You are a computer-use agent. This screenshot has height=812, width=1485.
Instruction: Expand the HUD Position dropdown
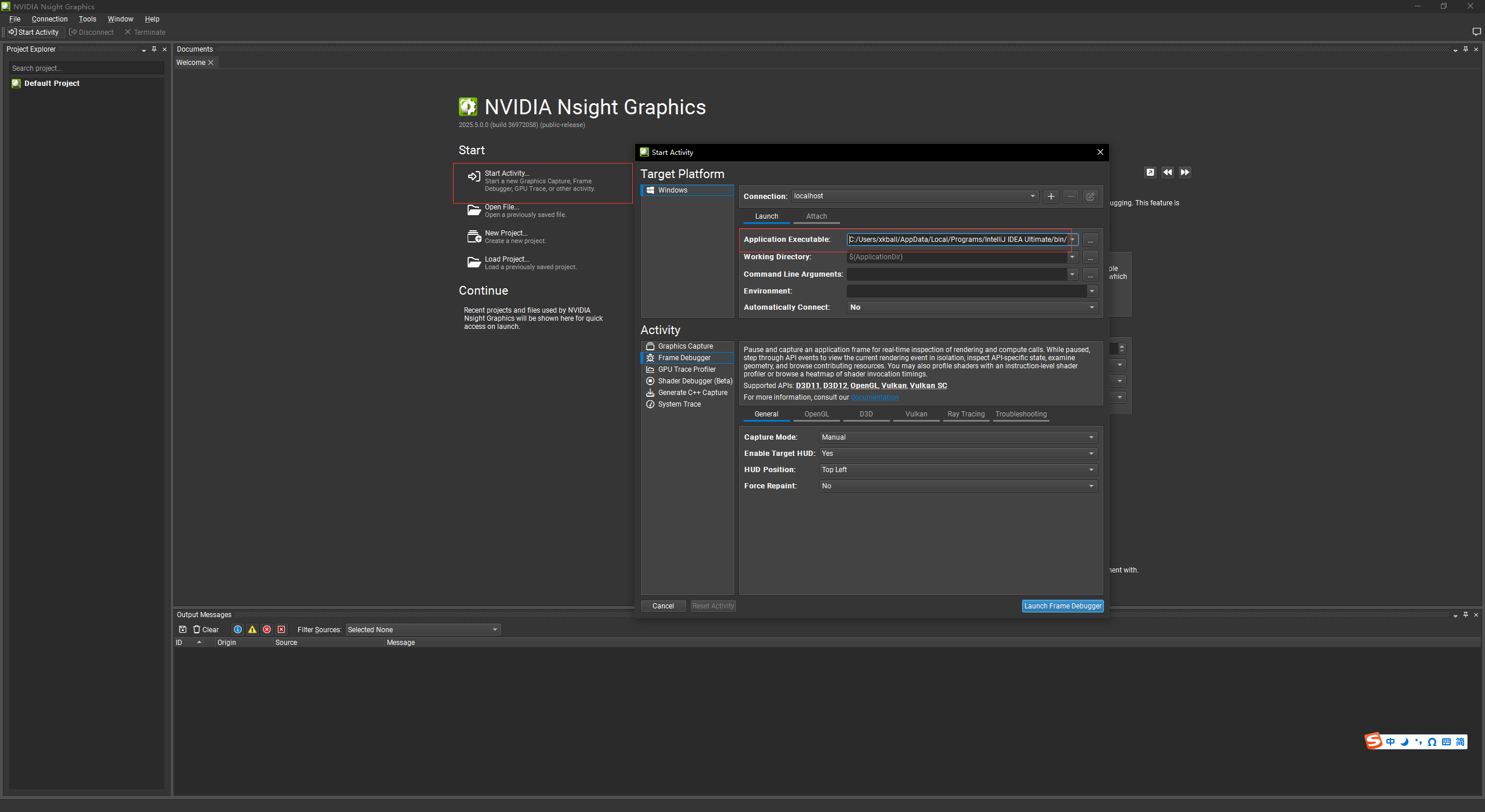[x=957, y=470]
